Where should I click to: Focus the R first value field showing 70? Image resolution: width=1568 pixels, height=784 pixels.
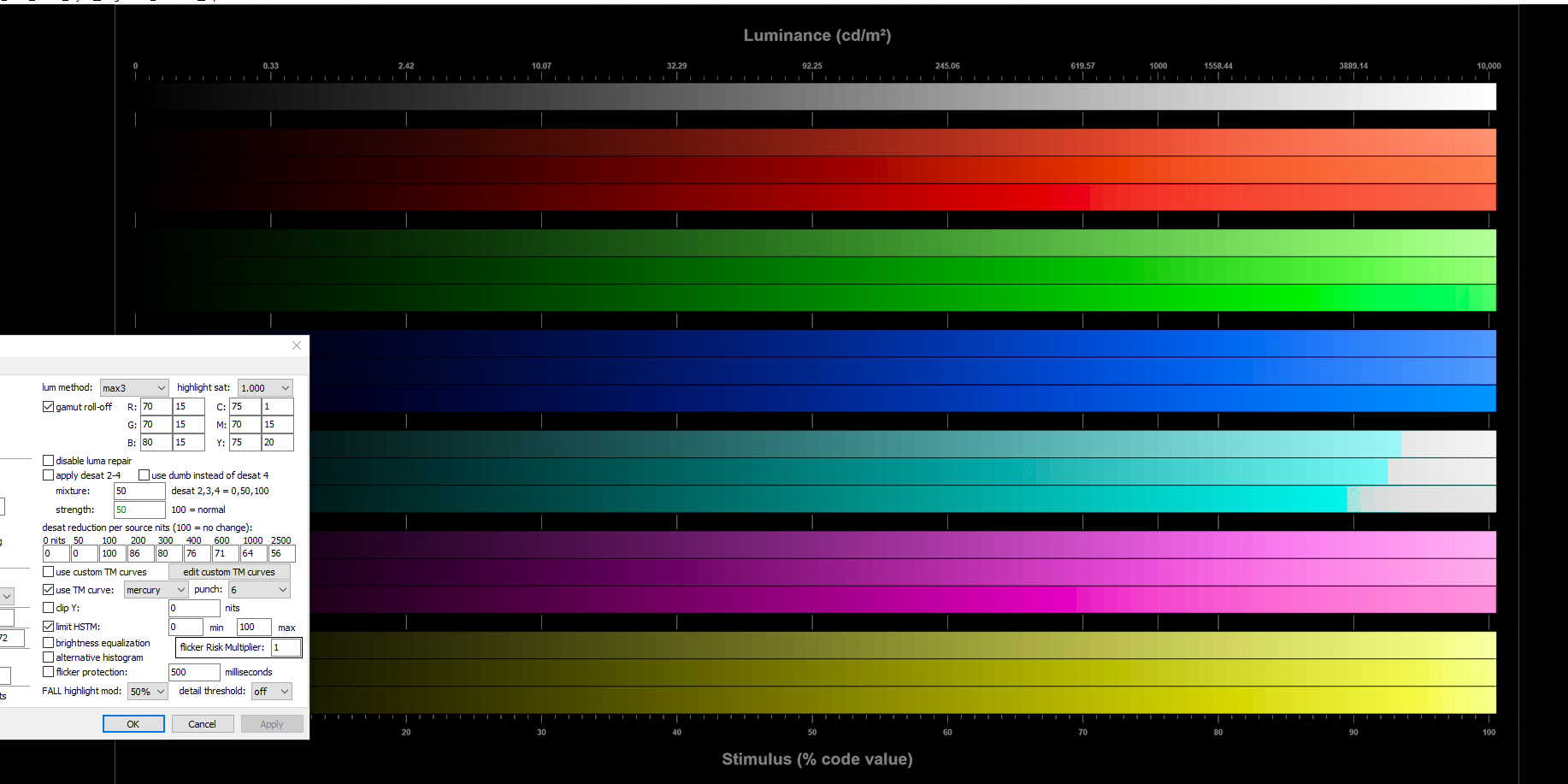pyautogui.click(x=156, y=407)
